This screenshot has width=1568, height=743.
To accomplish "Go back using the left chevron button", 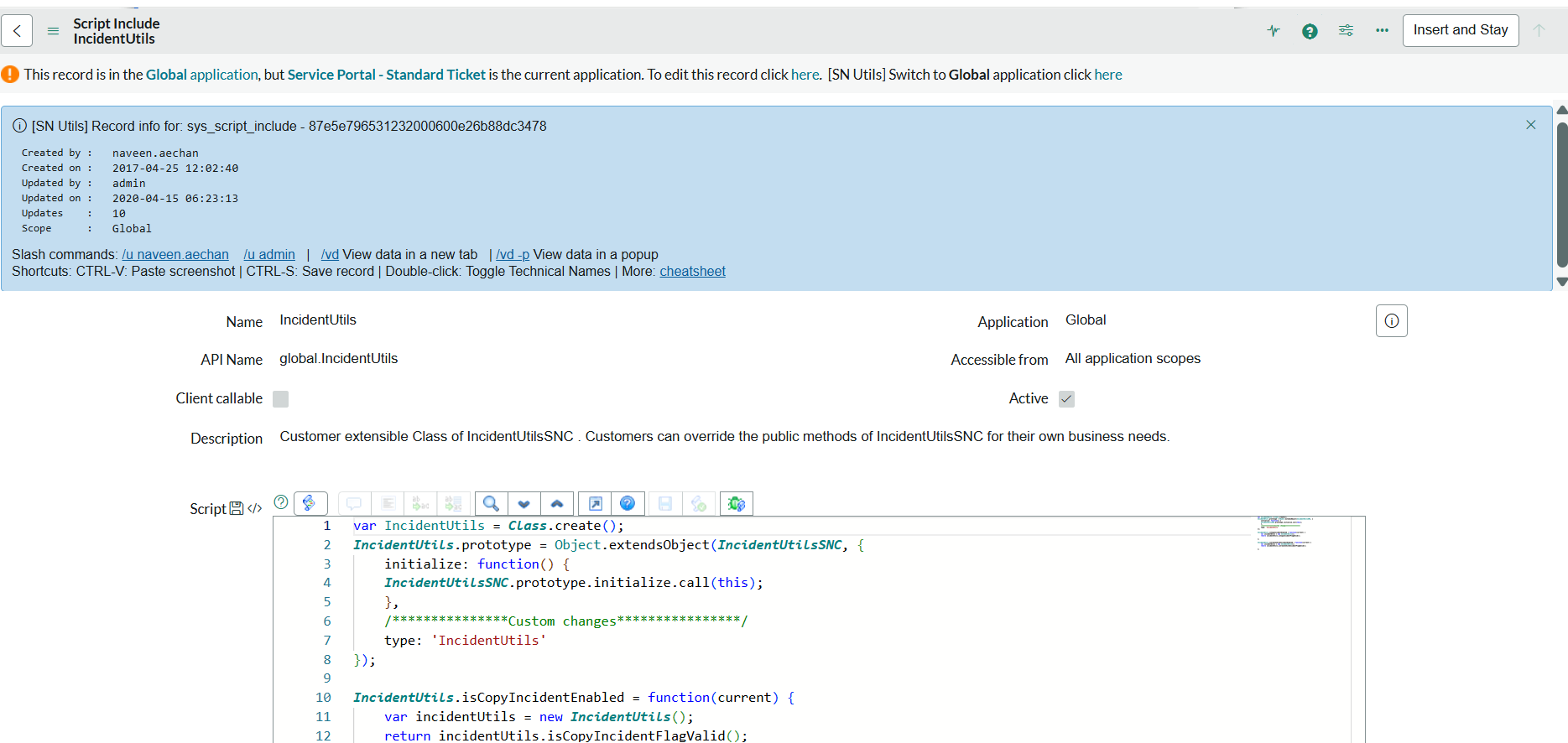I will [x=17, y=31].
